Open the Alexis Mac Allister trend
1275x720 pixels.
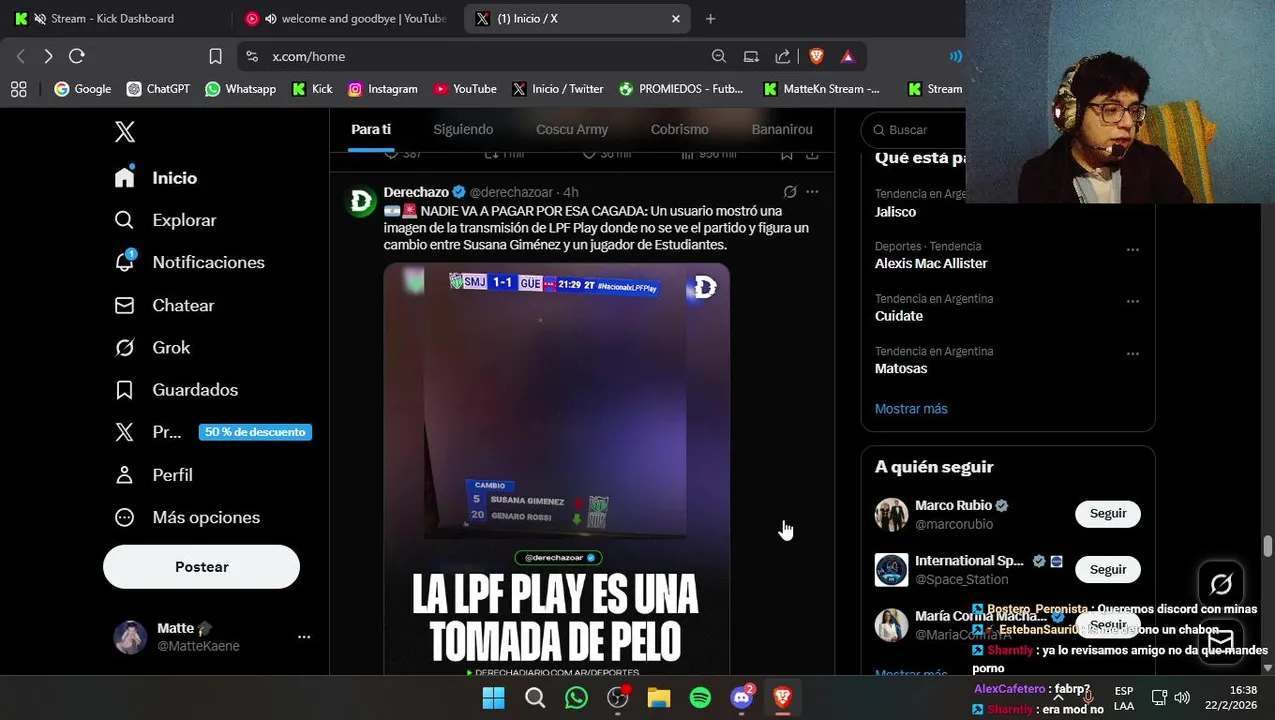pyautogui.click(x=931, y=263)
